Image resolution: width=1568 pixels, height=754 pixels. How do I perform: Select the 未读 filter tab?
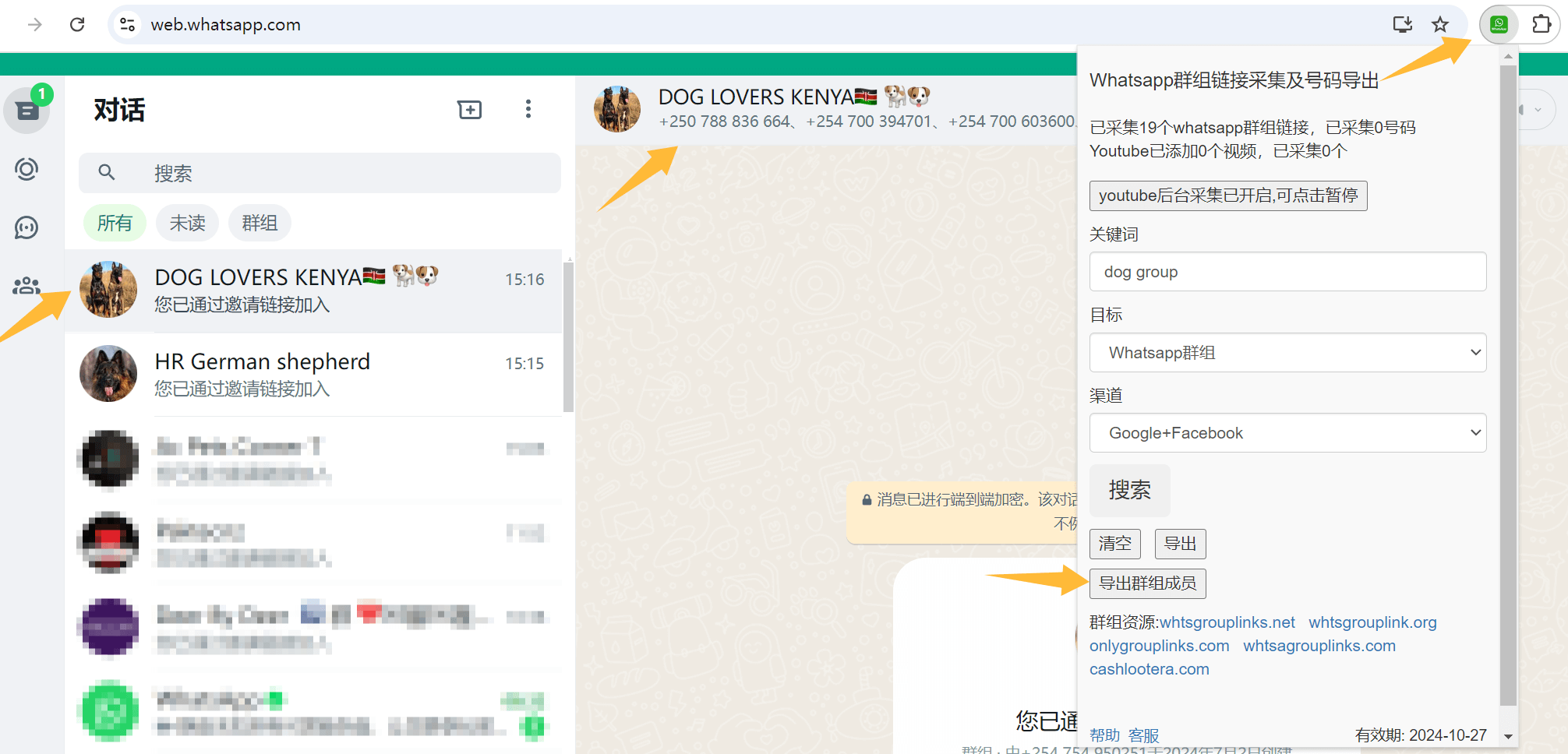click(188, 224)
